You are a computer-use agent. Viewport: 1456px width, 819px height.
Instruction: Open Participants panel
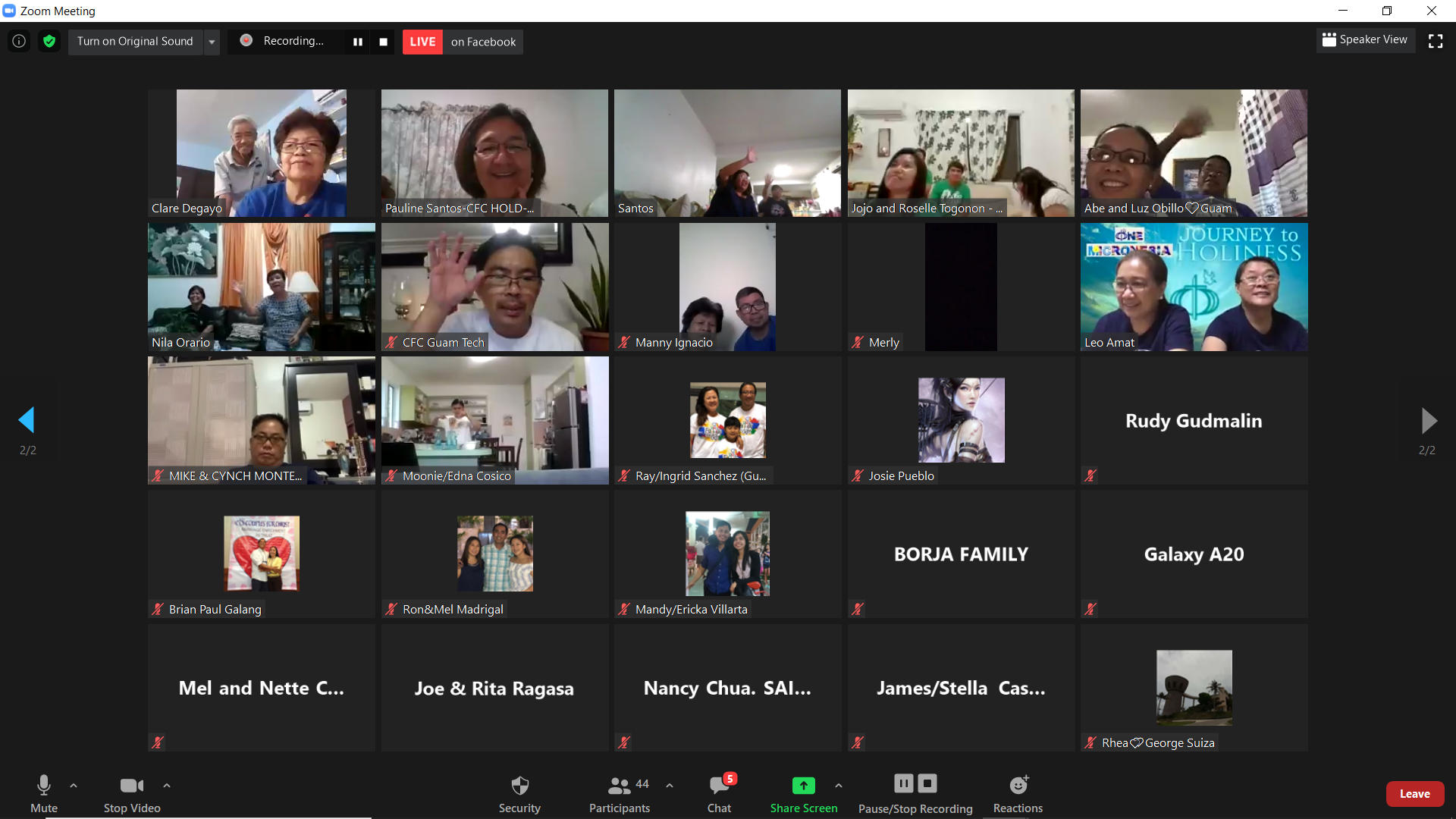click(x=620, y=793)
